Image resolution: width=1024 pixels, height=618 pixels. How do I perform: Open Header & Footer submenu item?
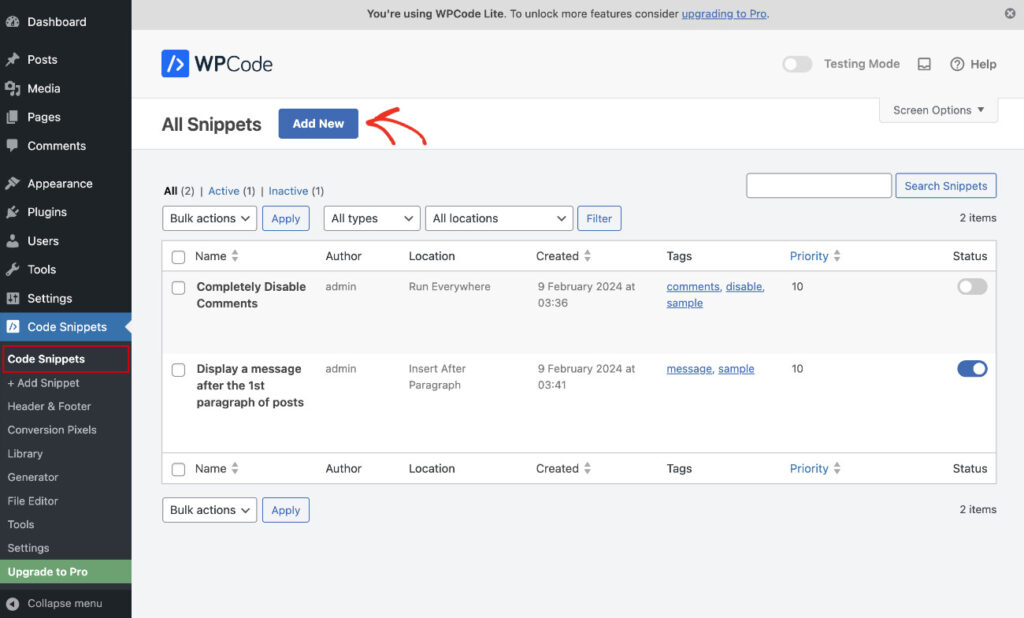[x=49, y=406]
